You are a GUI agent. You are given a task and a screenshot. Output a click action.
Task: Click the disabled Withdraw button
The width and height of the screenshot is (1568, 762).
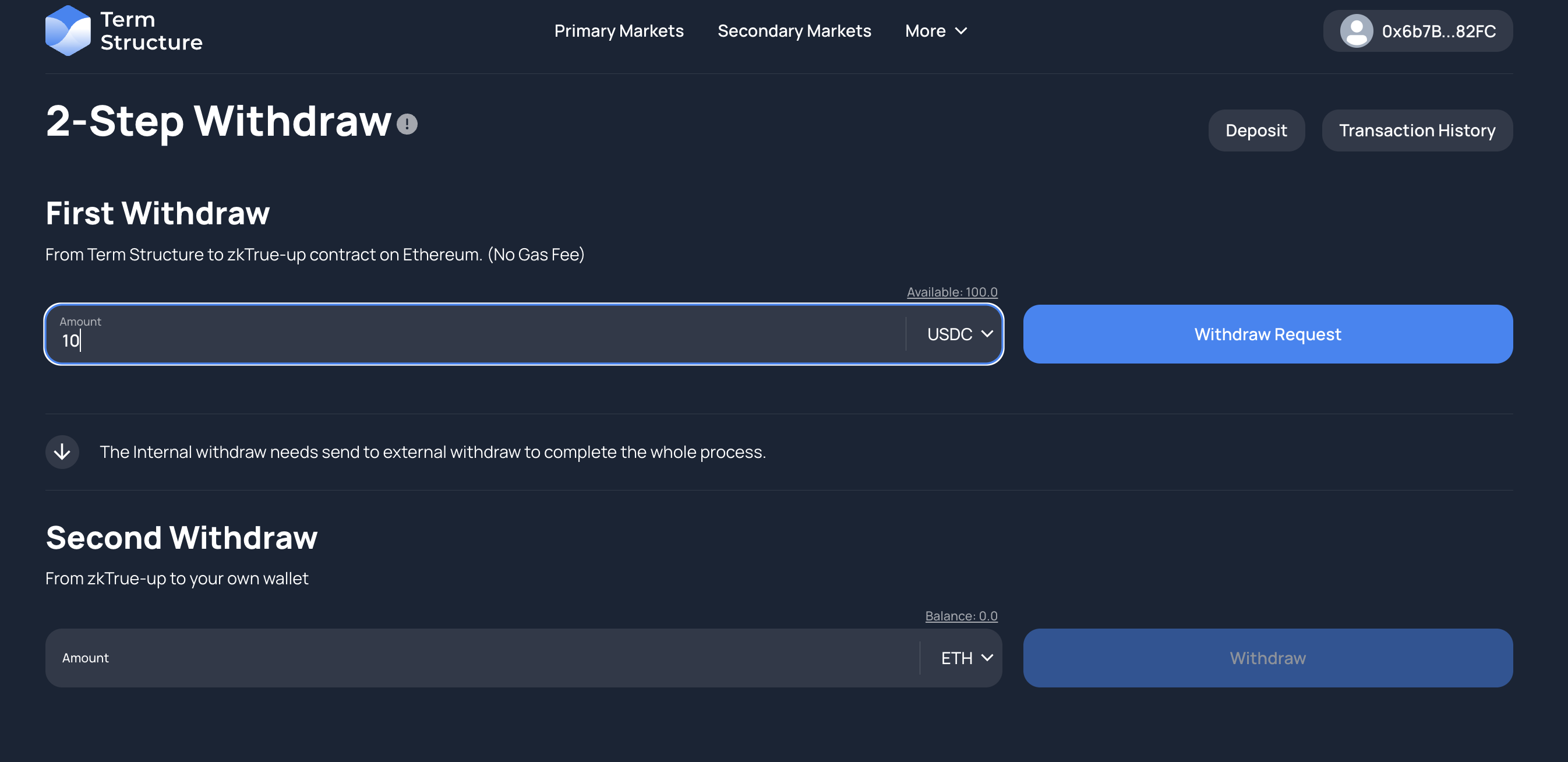1267,658
